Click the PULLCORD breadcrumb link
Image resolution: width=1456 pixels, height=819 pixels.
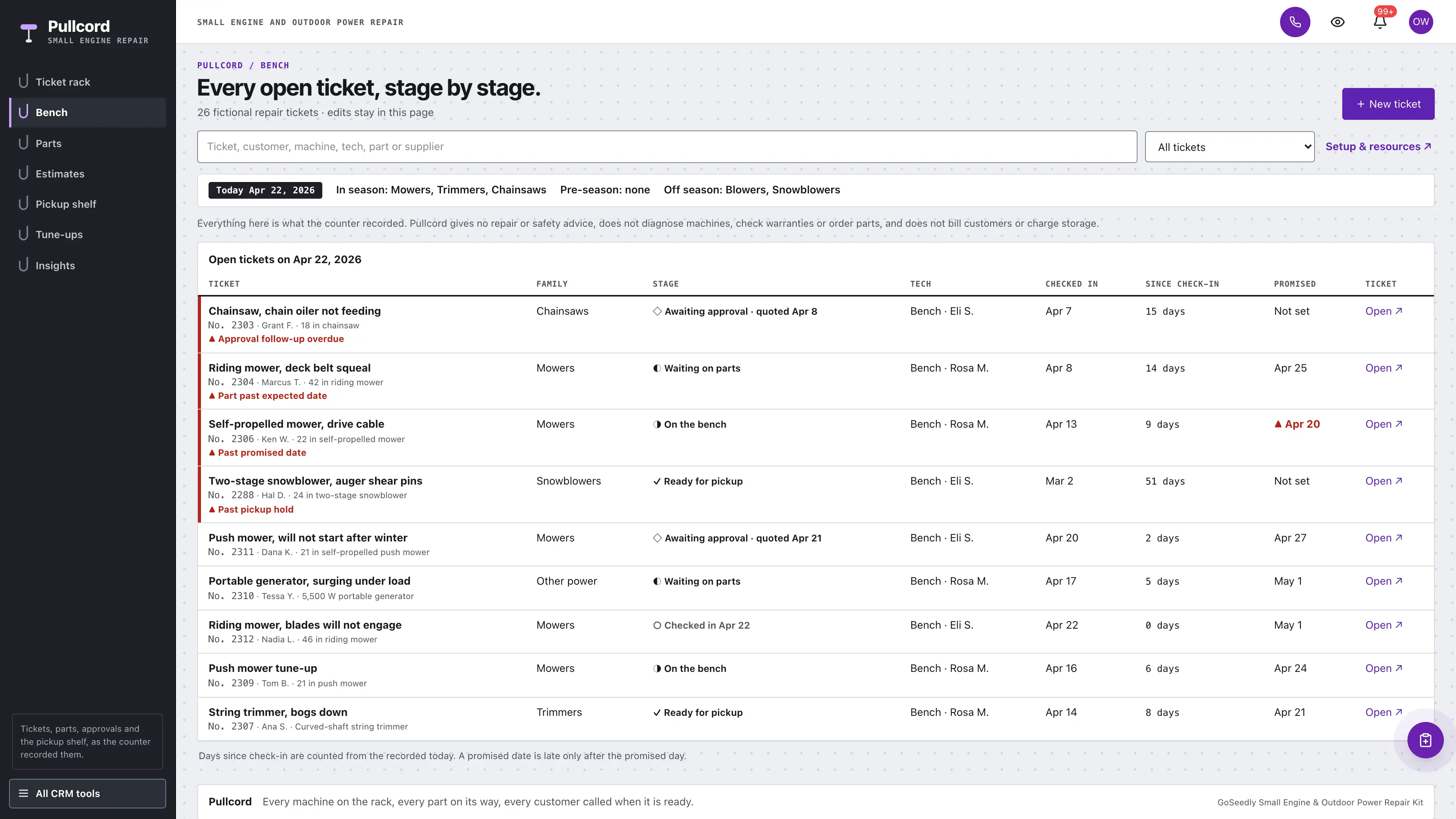click(x=220, y=66)
